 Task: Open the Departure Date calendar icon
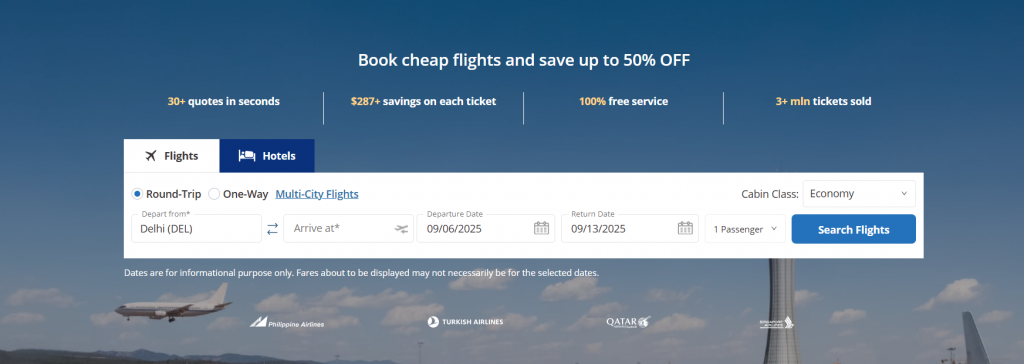tap(541, 228)
